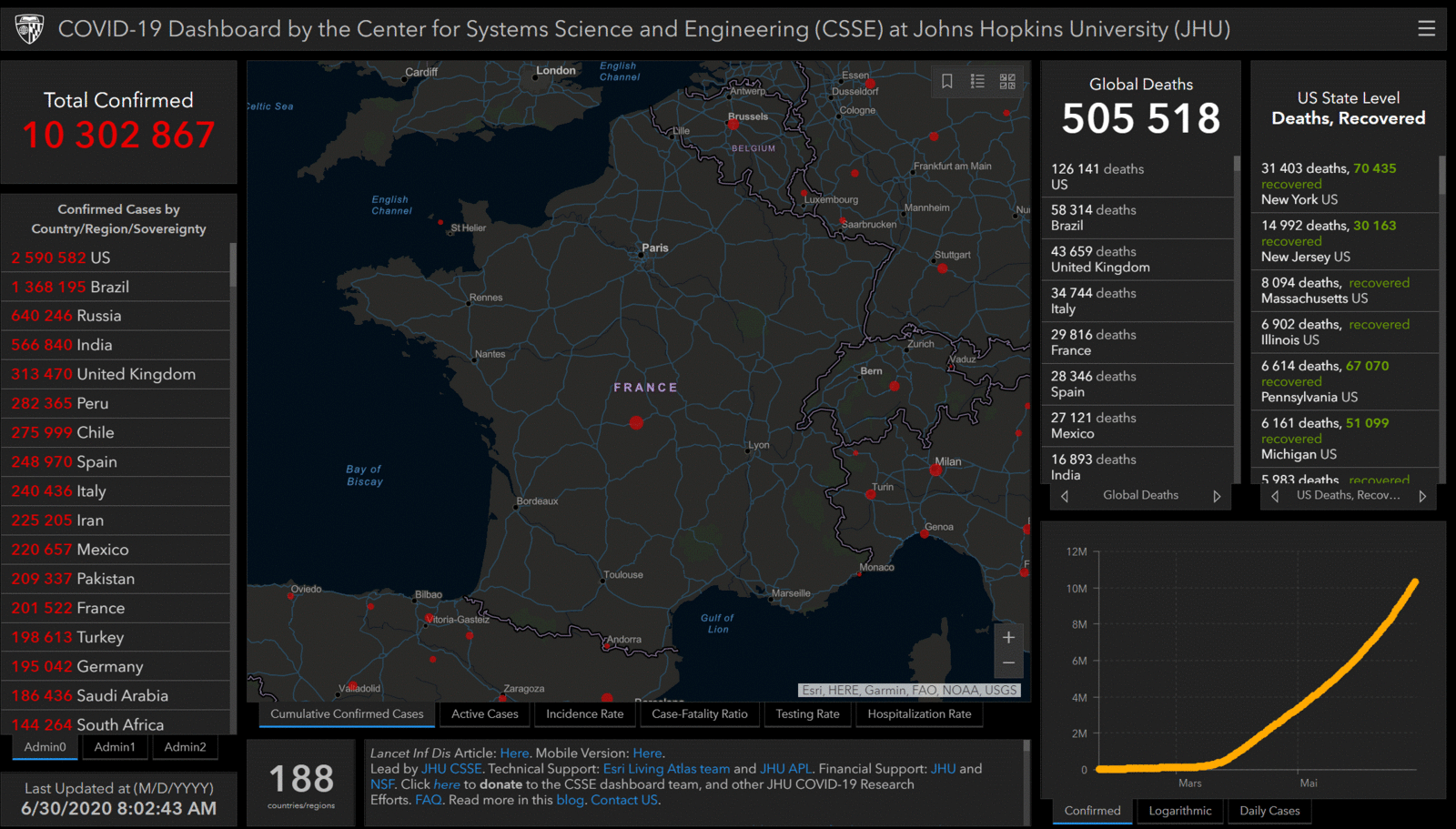Open the Esri Living Atlas team link
1456x829 pixels.
tap(666, 769)
